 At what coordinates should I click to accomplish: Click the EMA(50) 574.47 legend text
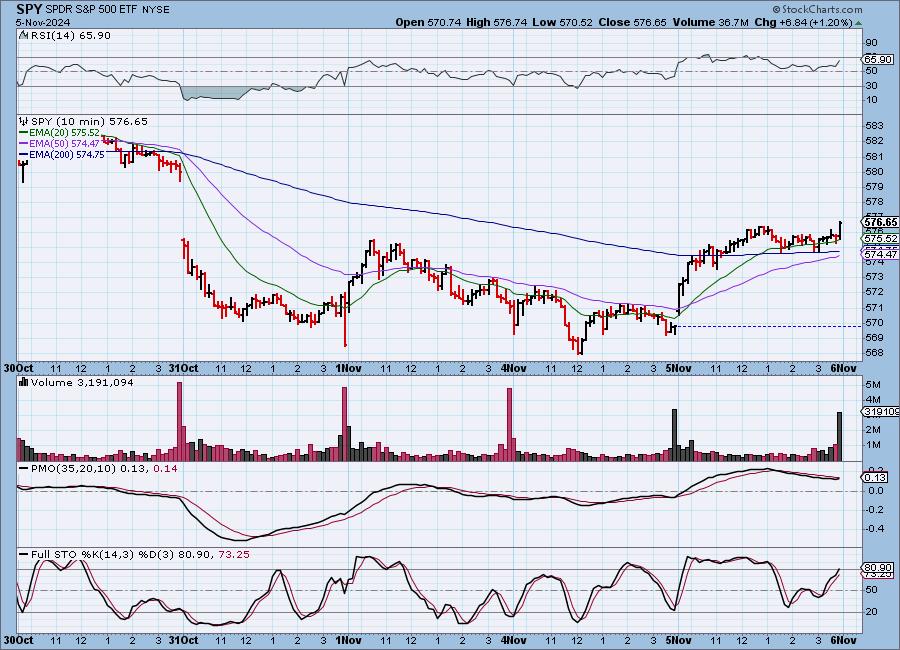point(64,144)
